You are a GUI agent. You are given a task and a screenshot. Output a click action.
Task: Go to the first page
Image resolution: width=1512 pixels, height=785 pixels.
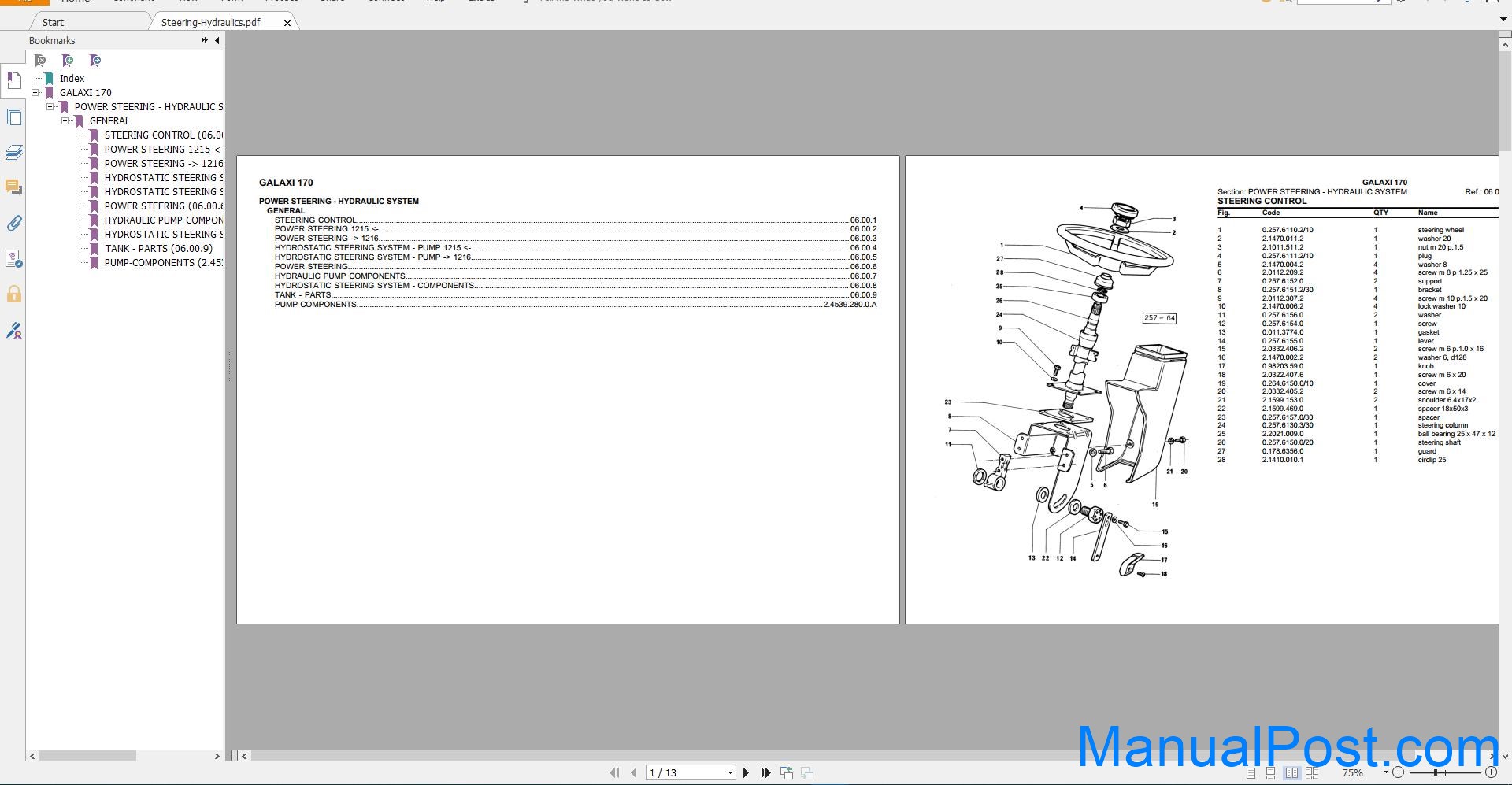point(614,773)
